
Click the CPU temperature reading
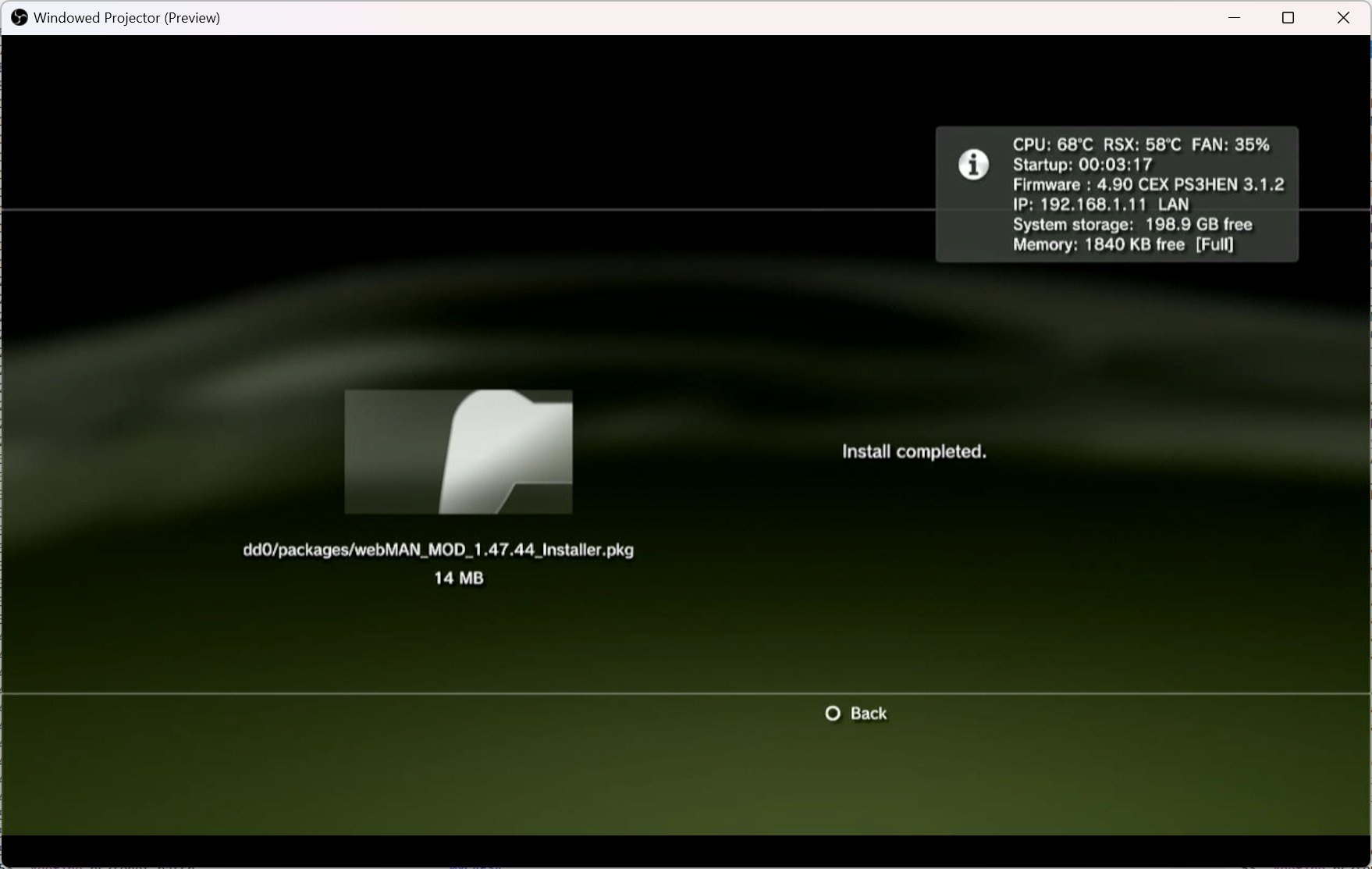coord(1052,144)
